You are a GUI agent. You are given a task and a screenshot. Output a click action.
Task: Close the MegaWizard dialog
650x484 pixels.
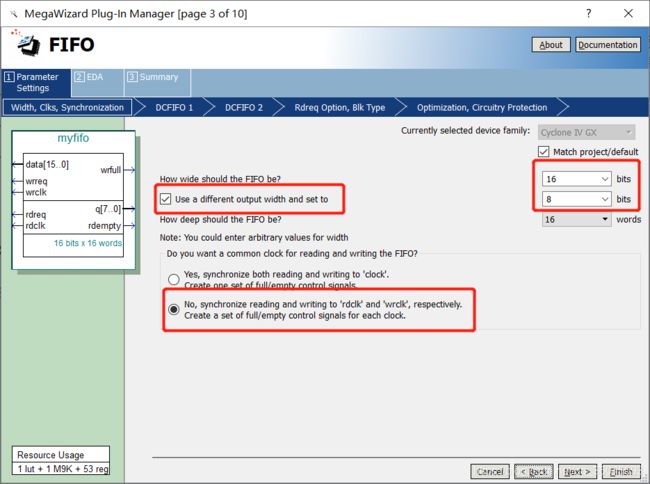point(628,13)
